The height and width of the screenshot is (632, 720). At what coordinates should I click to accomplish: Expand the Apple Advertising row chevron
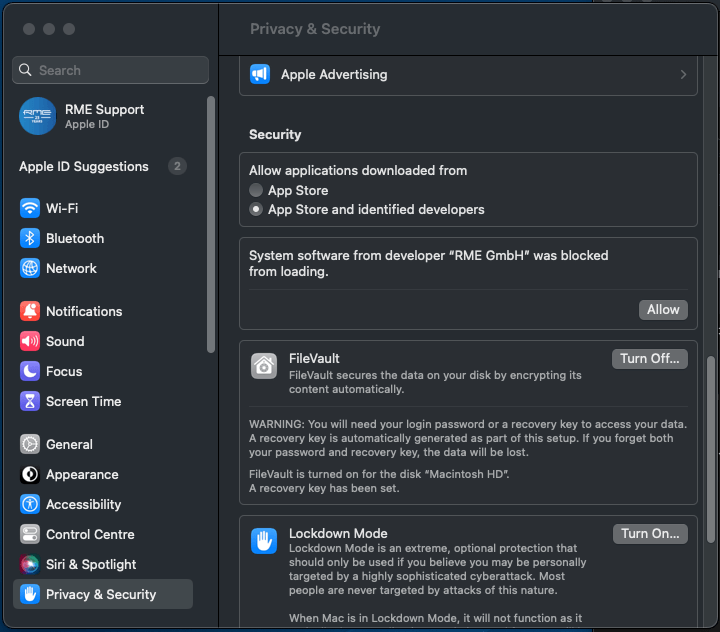click(x=683, y=74)
